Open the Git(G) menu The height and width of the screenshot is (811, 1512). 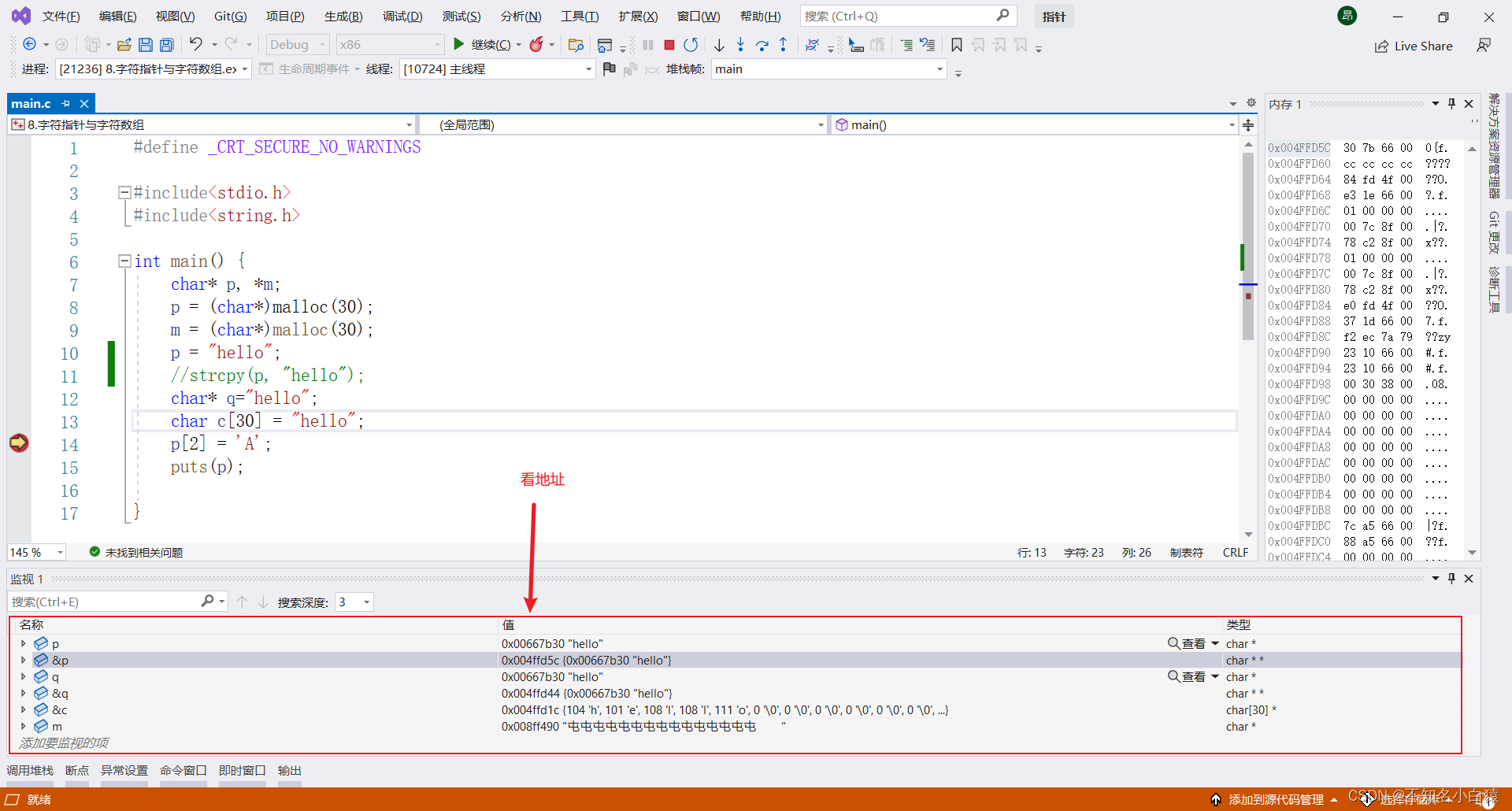click(230, 17)
